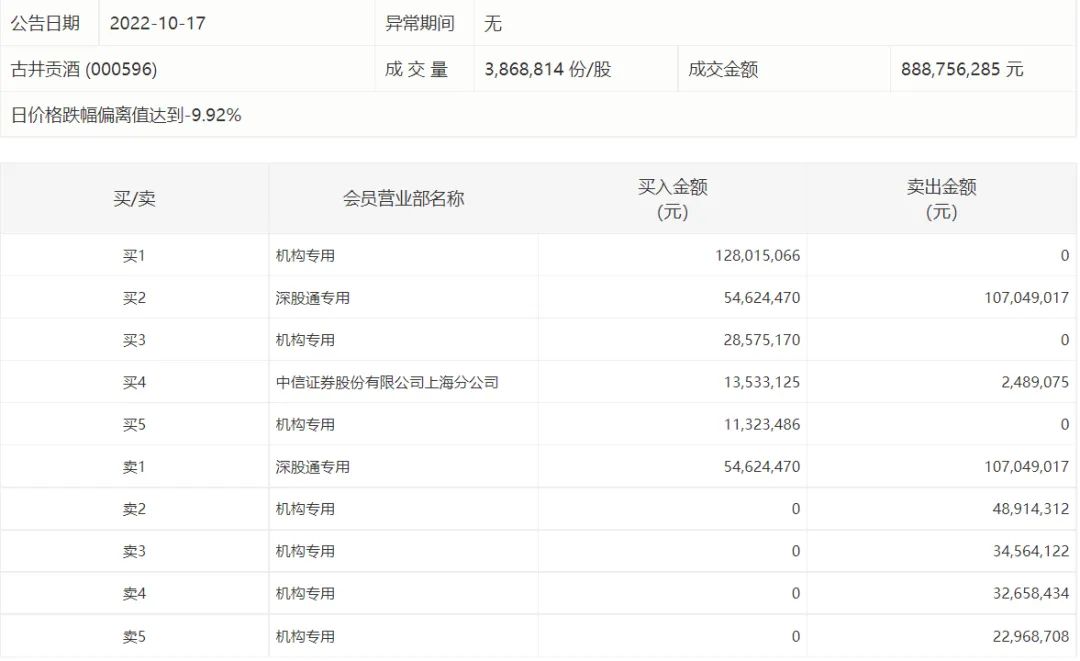Click the 会员营业部名称 column header
The width and height of the screenshot is (1080, 661).
point(404,199)
